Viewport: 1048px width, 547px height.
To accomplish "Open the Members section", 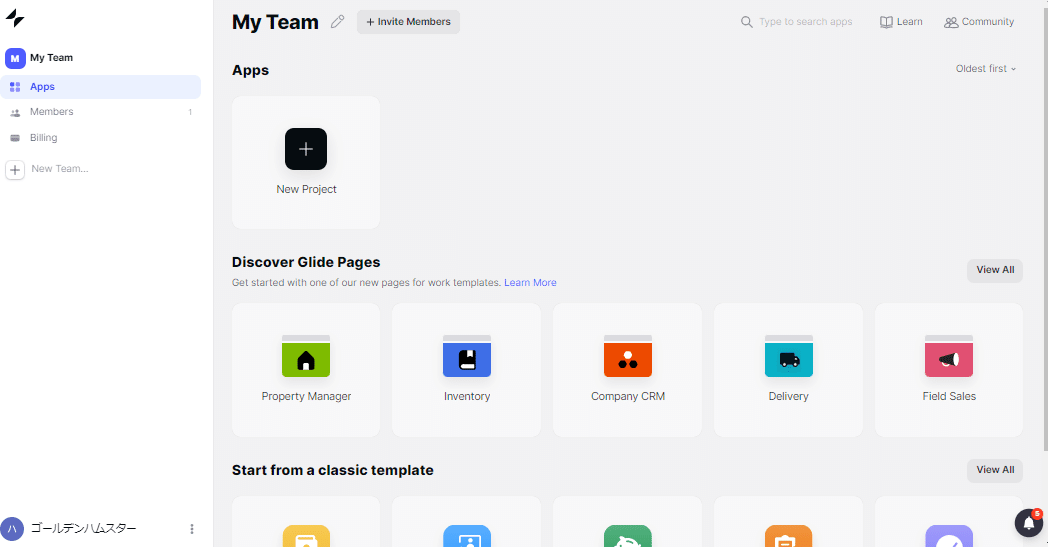I will point(100,112).
